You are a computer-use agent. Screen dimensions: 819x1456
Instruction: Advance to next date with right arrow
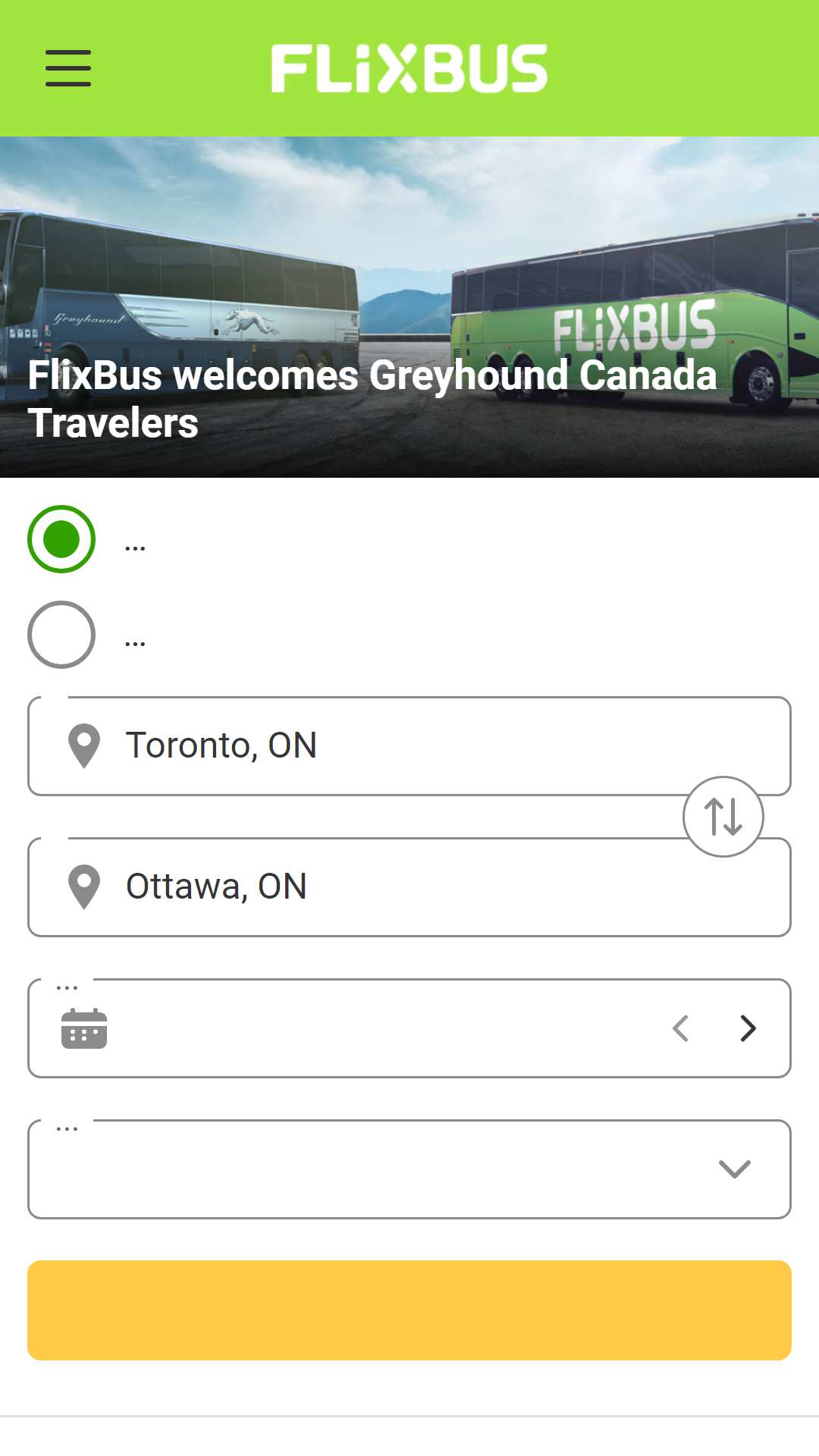click(748, 1028)
